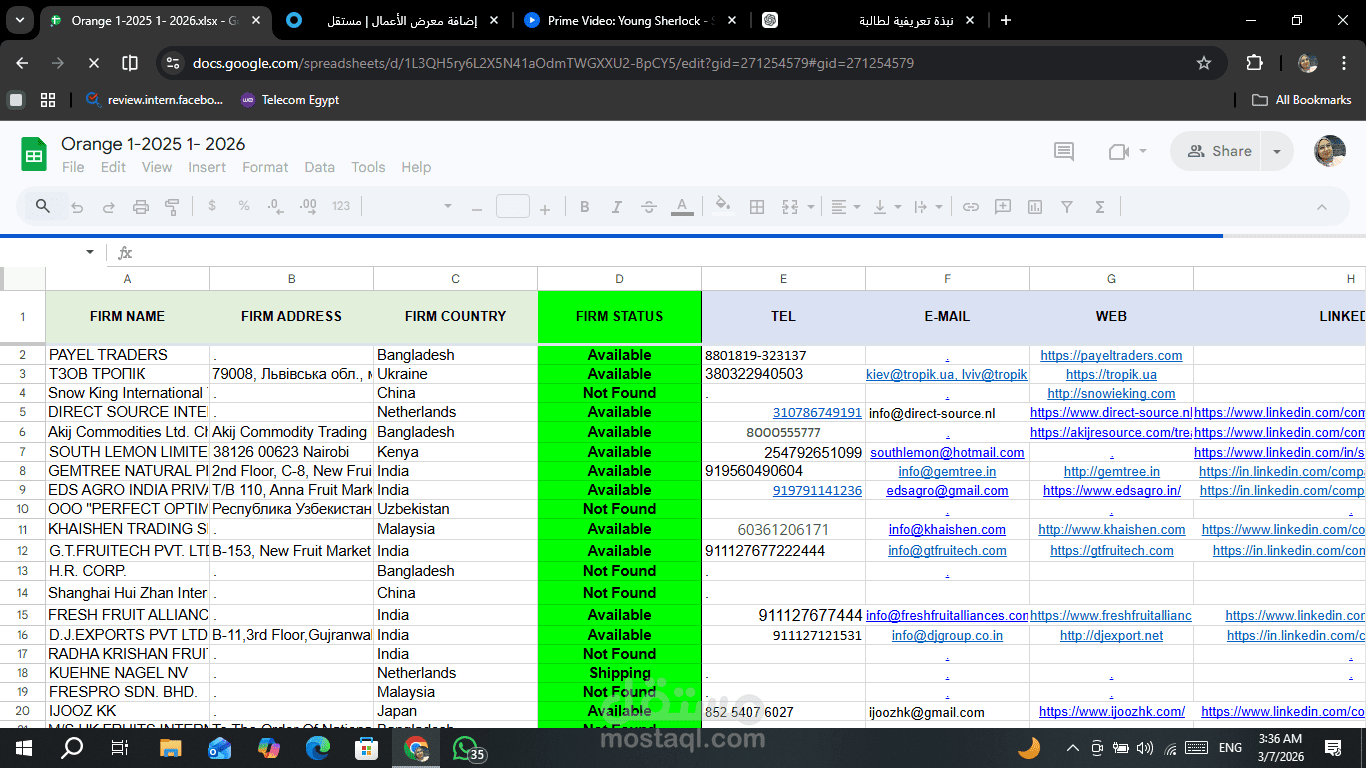Click the Print icon
This screenshot has height=768, width=1366.
[141, 207]
